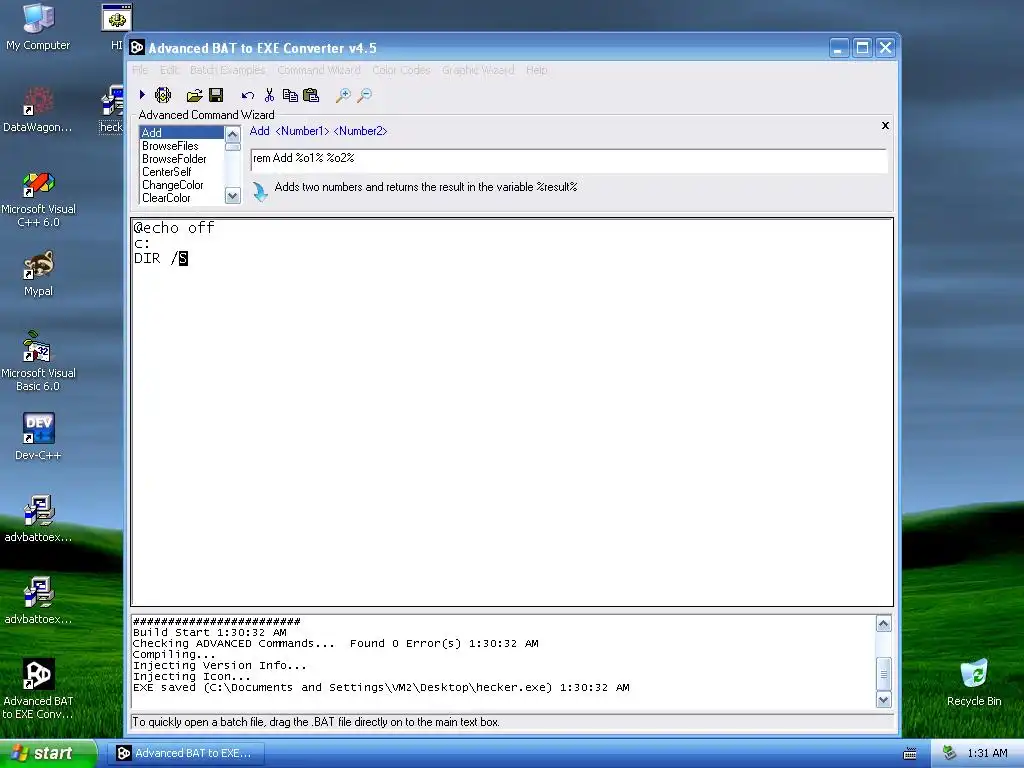Select Mypal browser desktop icon
The width and height of the screenshot is (1024, 768).
[x=38, y=274]
